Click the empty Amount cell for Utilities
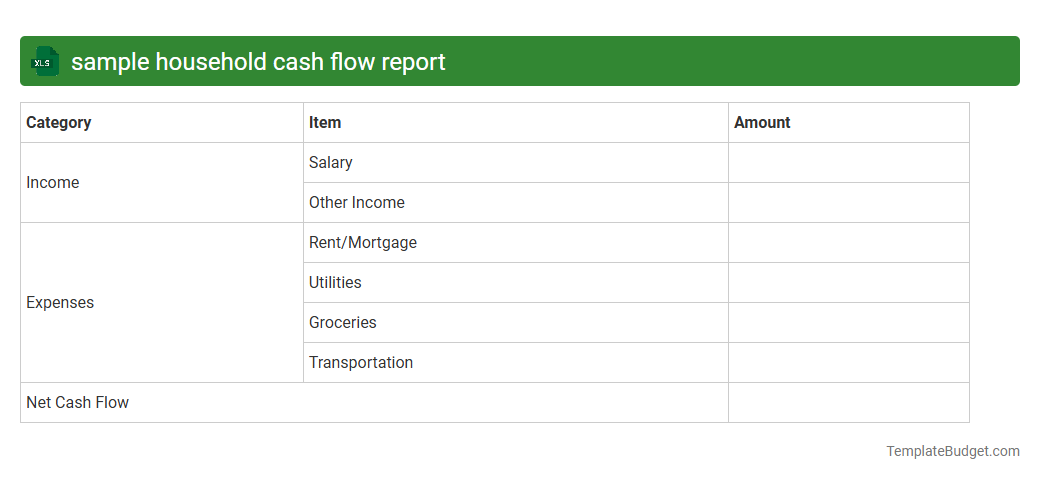Screen dimensions: 1040x480 849,282
